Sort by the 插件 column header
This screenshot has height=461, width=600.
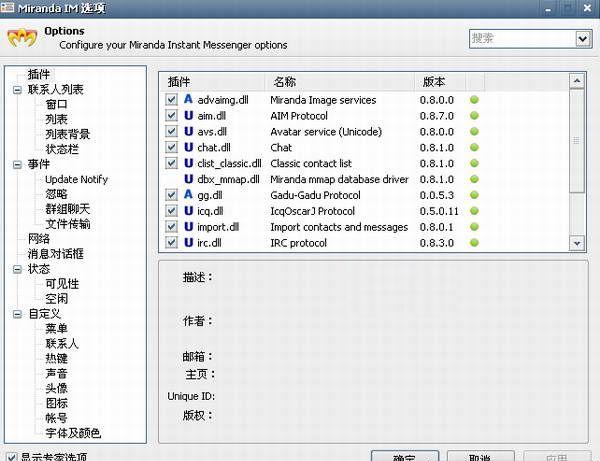[212, 82]
